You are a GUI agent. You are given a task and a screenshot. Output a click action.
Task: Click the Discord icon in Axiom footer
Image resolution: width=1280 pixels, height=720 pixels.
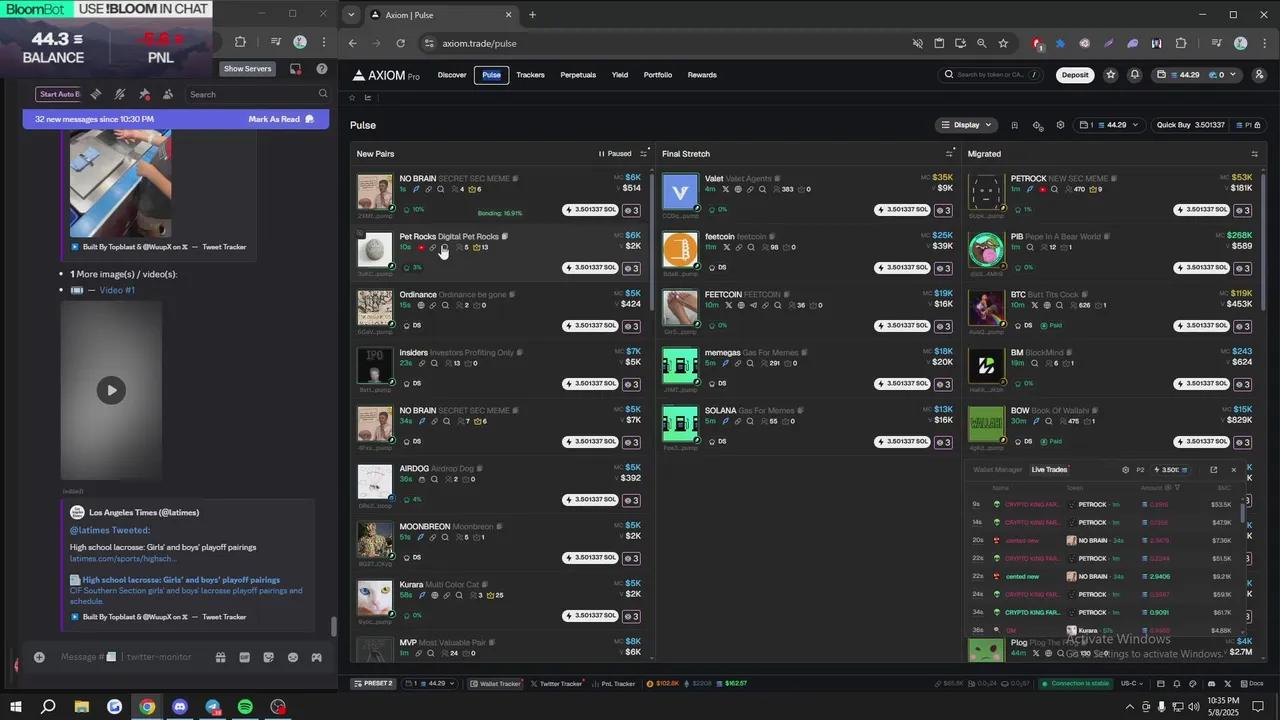point(1210,684)
